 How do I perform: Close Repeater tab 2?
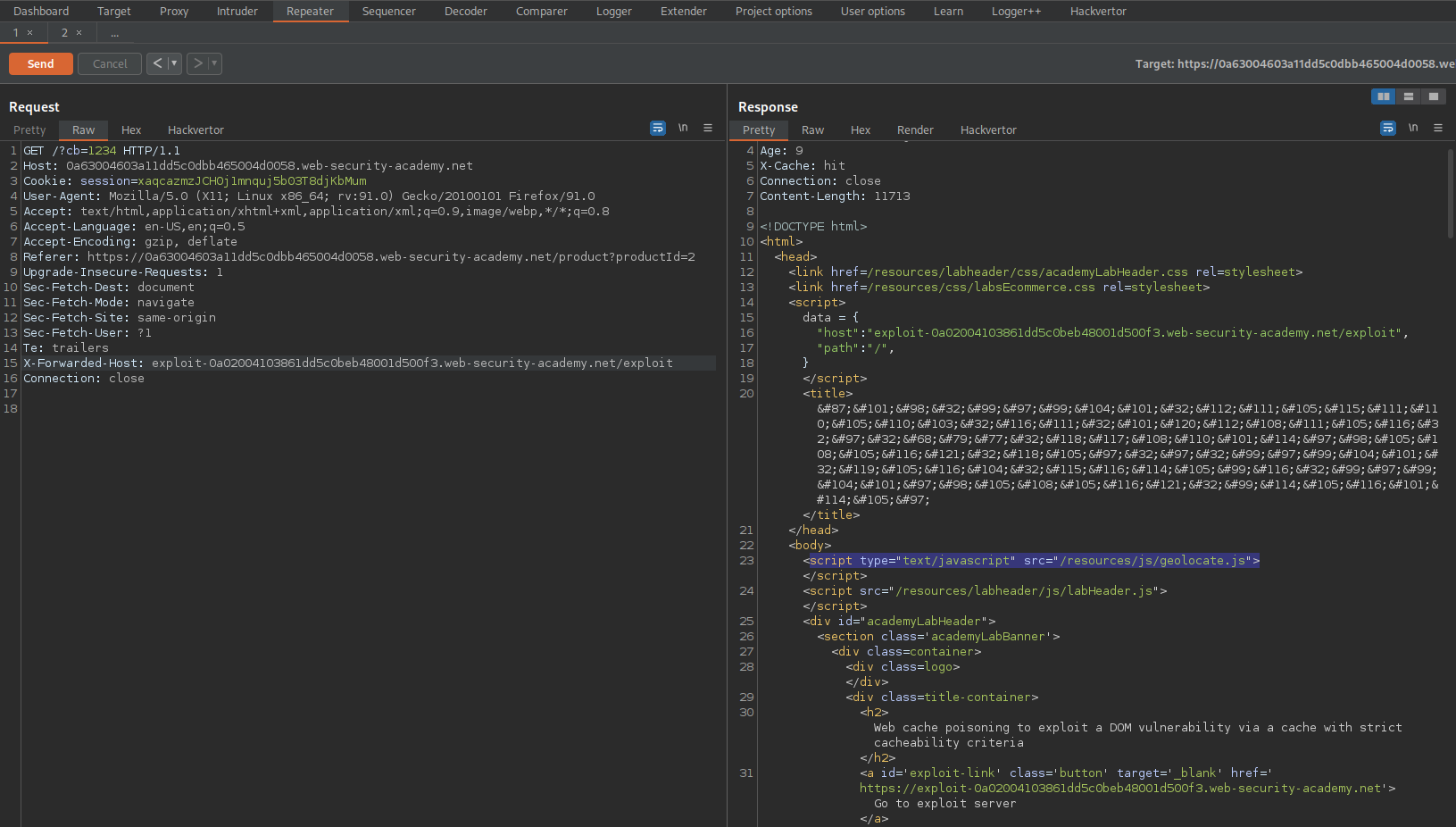[79, 33]
